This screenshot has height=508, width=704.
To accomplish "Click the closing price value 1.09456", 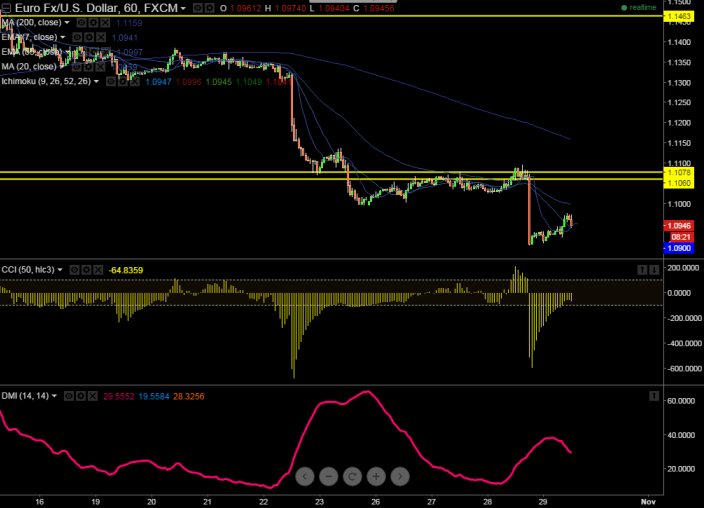I will [x=378, y=9].
